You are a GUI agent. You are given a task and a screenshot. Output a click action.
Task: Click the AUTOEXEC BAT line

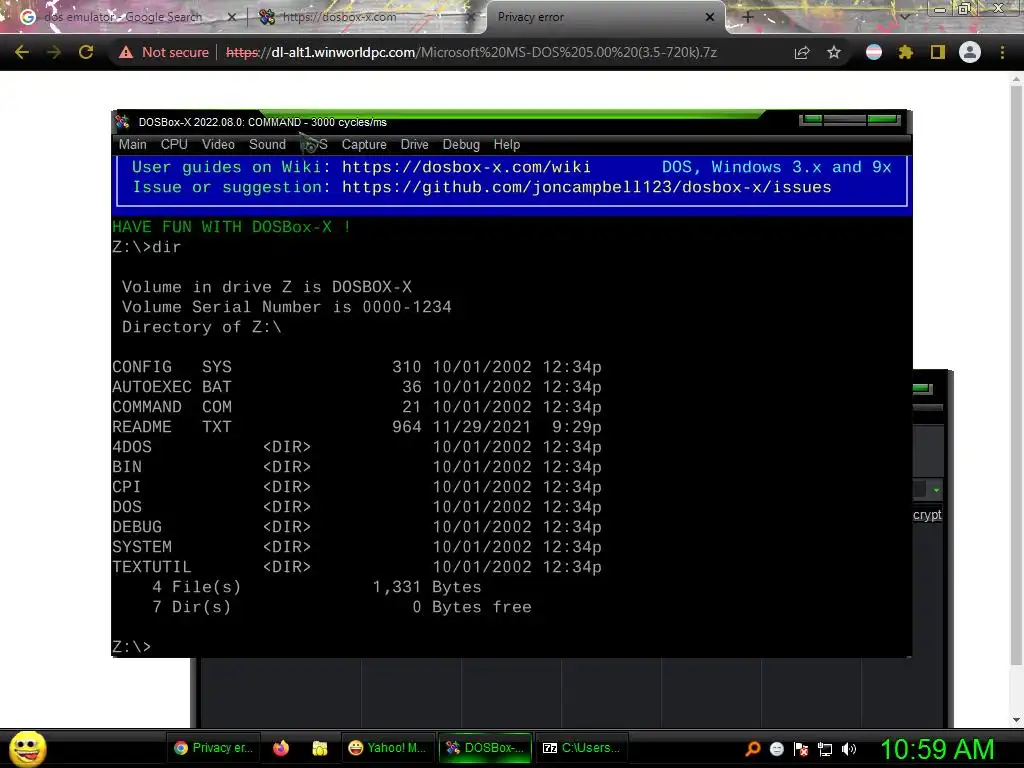[357, 387]
